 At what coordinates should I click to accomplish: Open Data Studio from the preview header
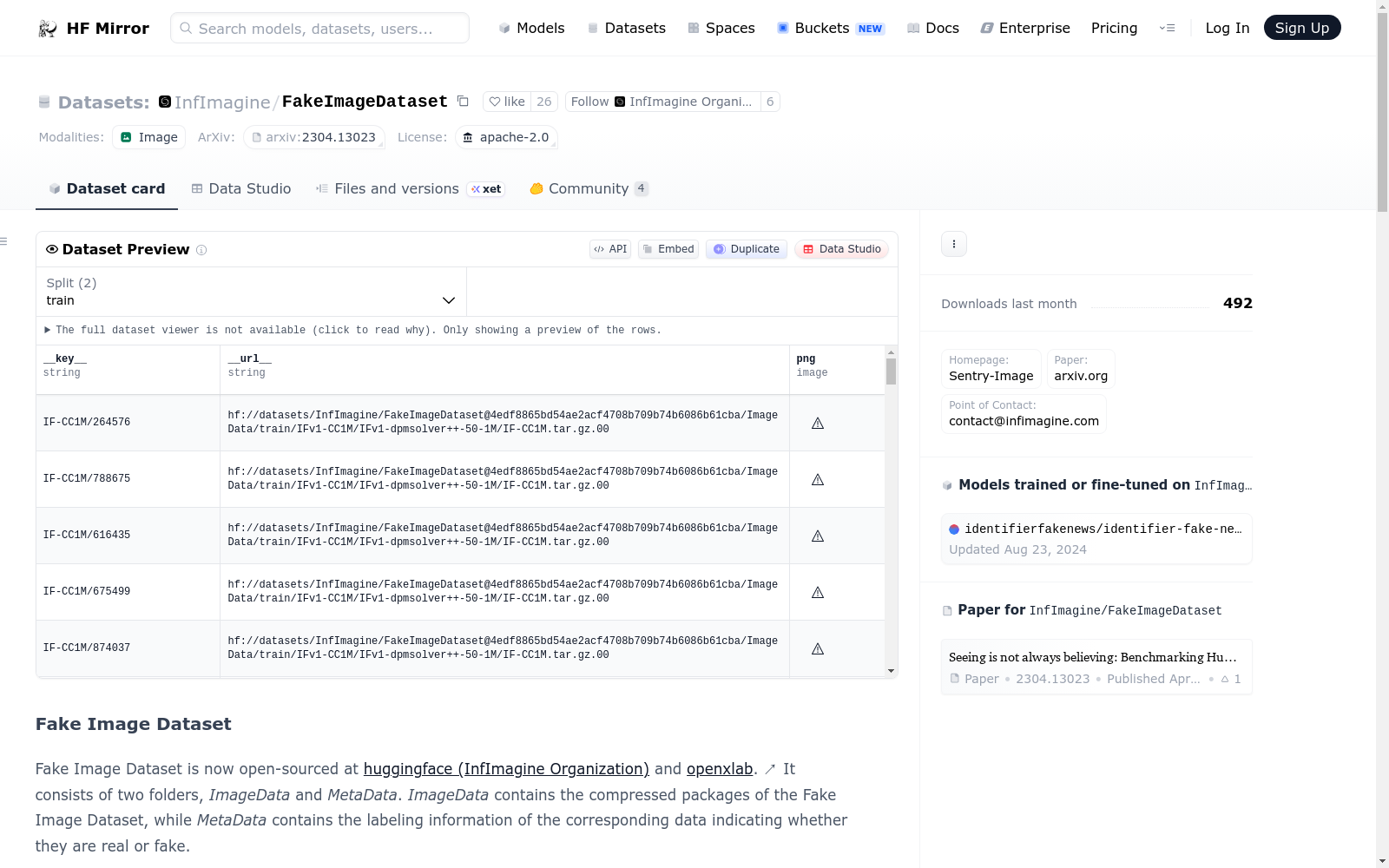tap(841, 249)
